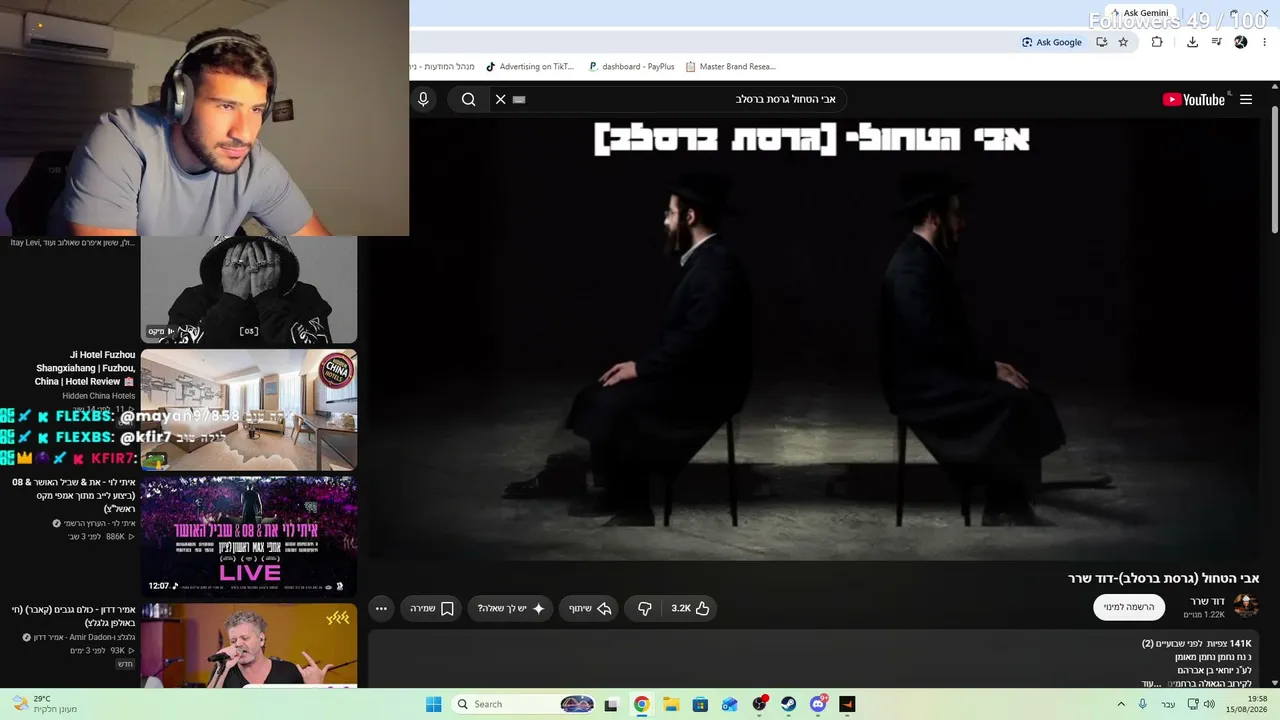The image size is (1280, 720).
Task: Open Google Chrome from the taskbar
Action: pyautogui.click(x=641, y=704)
